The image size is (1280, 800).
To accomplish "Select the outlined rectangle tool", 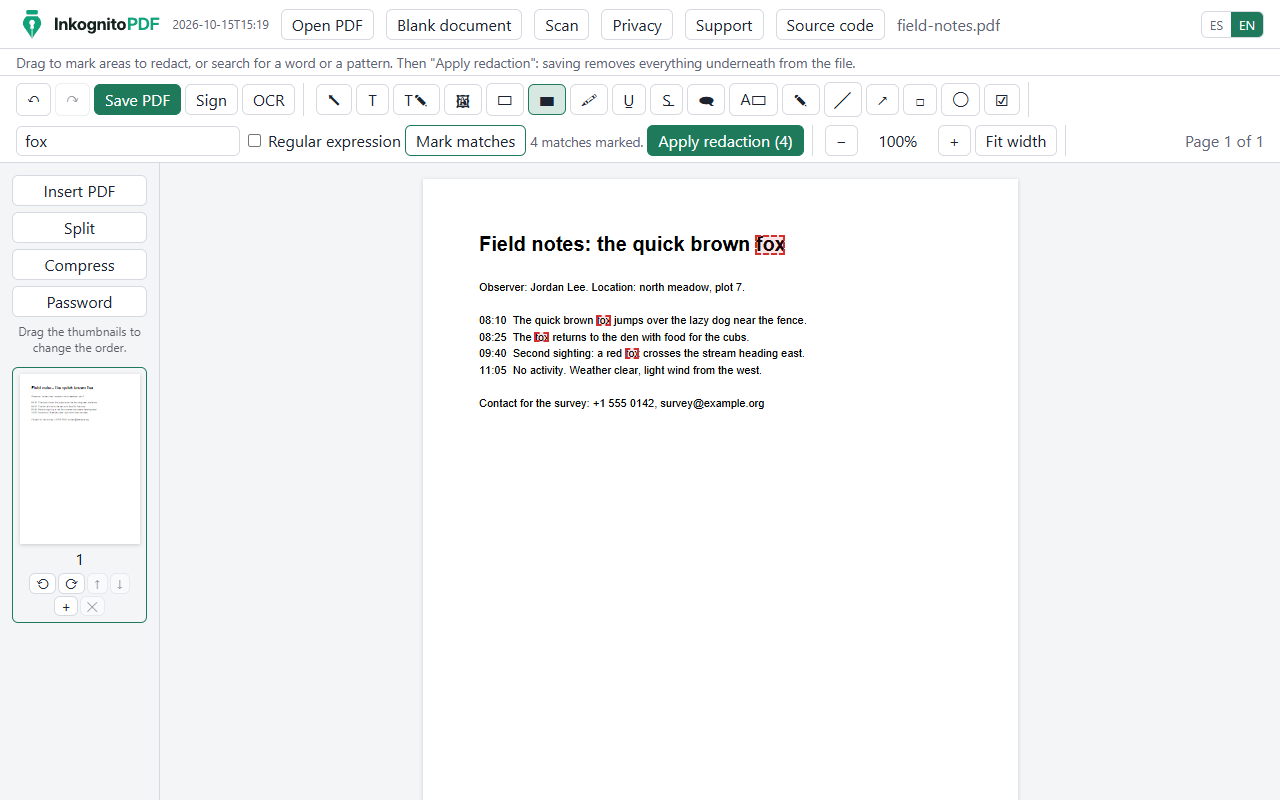I will click(505, 100).
